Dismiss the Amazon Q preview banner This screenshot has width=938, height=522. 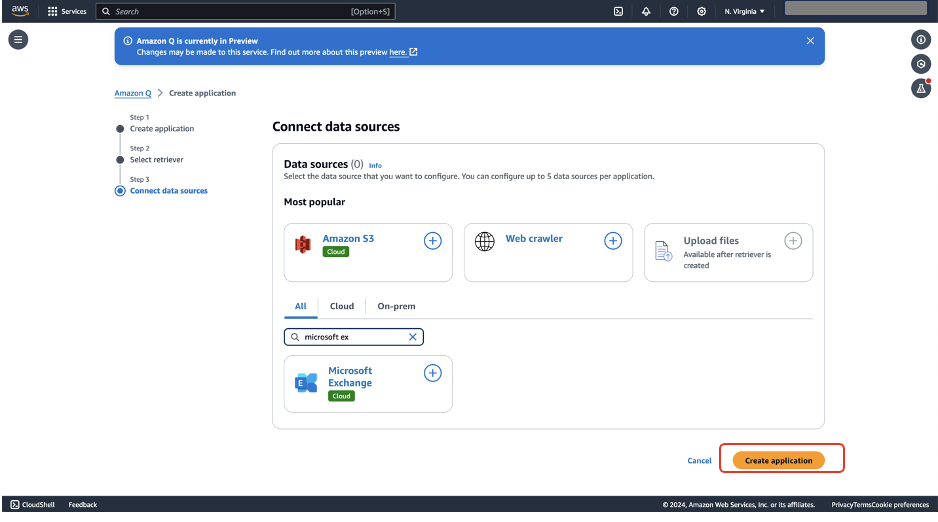[x=810, y=41]
